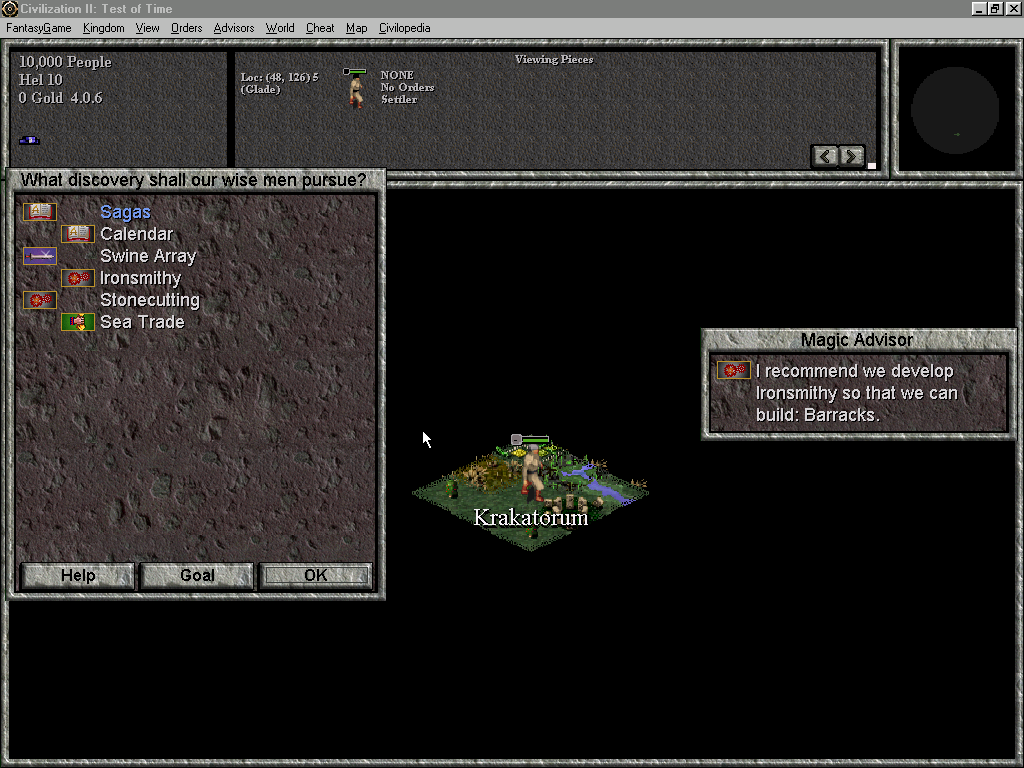Close the Civilization II window
This screenshot has height=768, width=1024.
coord(1013,8)
